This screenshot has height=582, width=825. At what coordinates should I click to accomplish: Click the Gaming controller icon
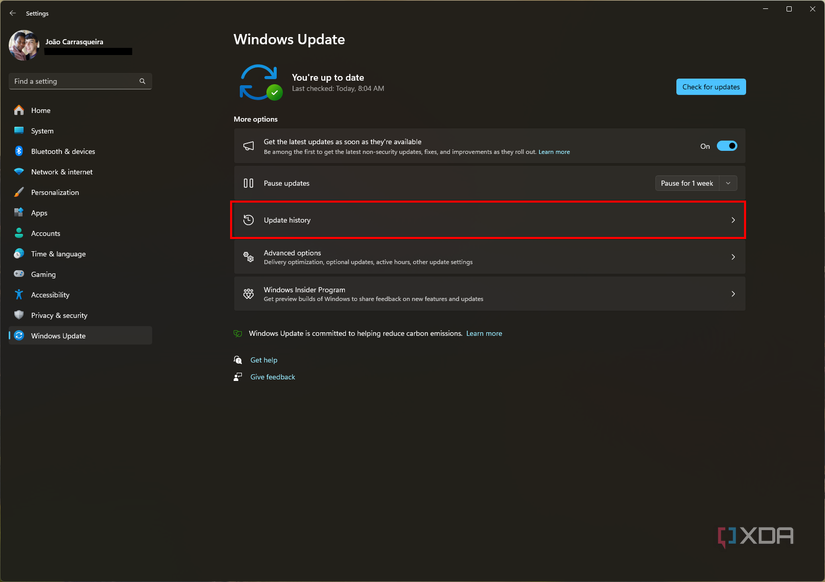click(19, 274)
